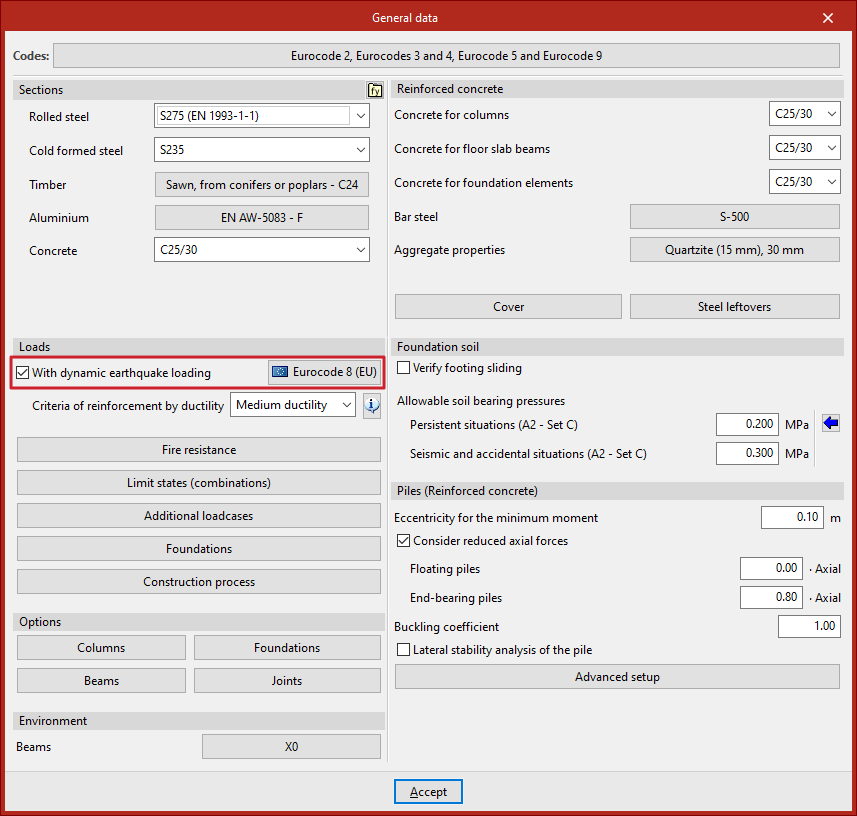Click the info icon beside Medium ductility

click(372, 406)
